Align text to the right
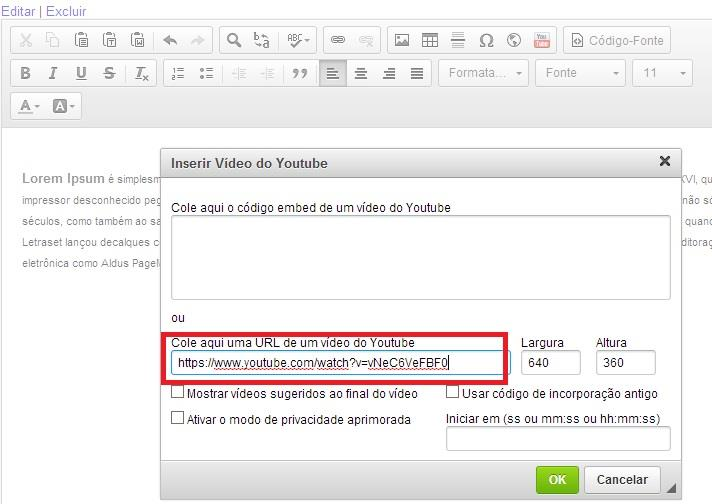The height and width of the screenshot is (504, 712). 389,73
